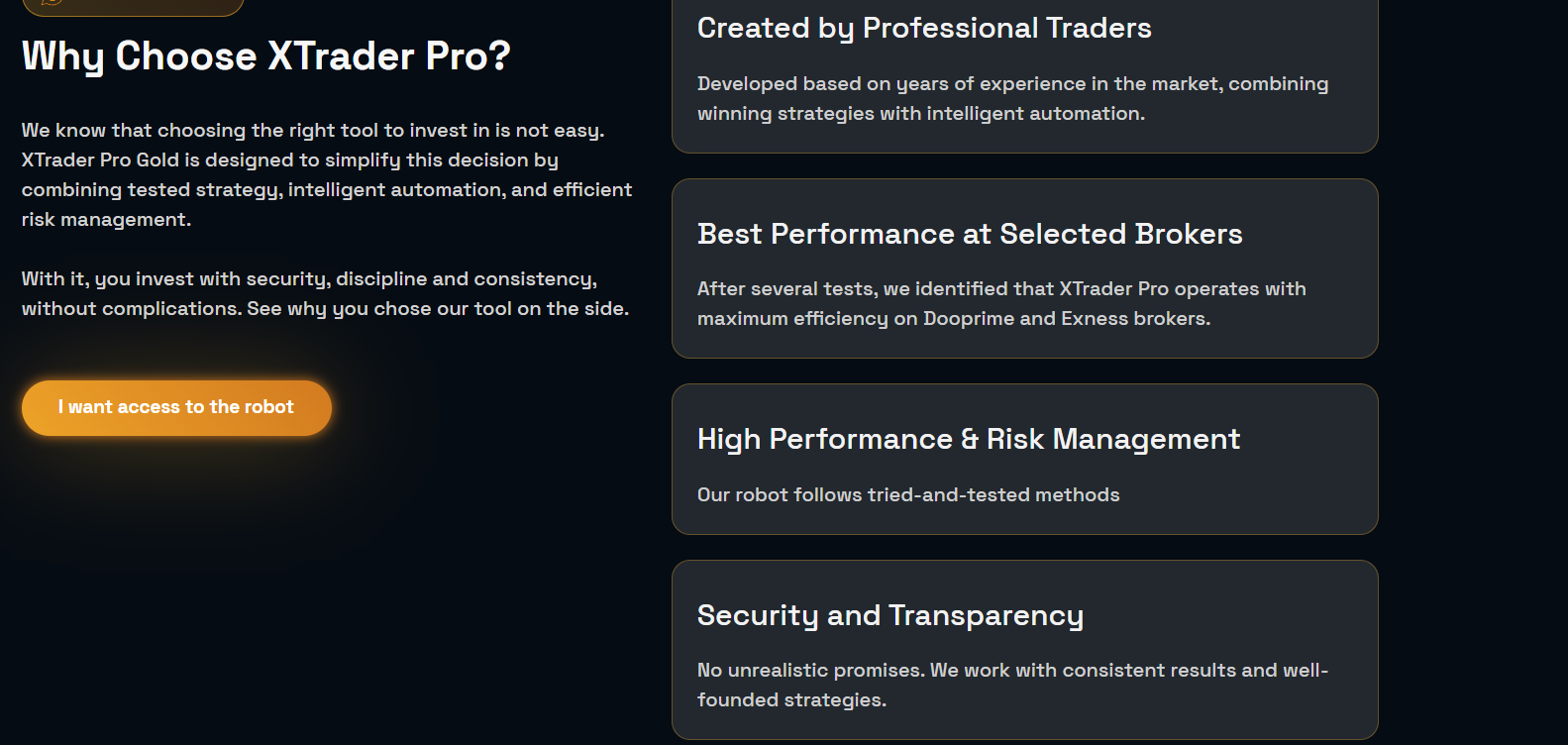Click the 'No unrealistic promises' sentence
Image resolution: width=1568 pixels, height=745 pixels.
pos(811,671)
